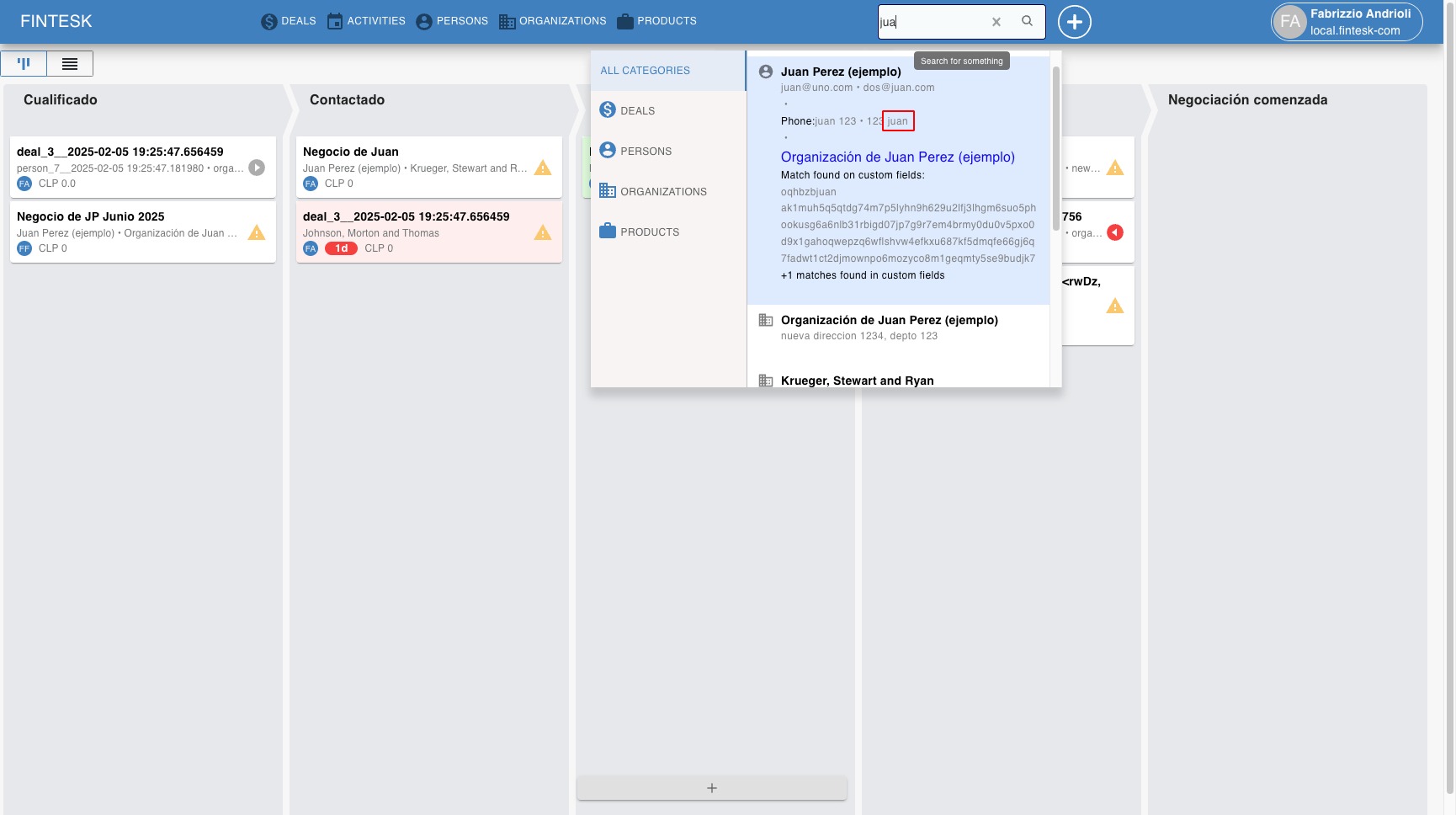This screenshot has height=815, width=1456.
Task: Open the Fabrizzio Andrioli user menu
Action: [1347, 22]
